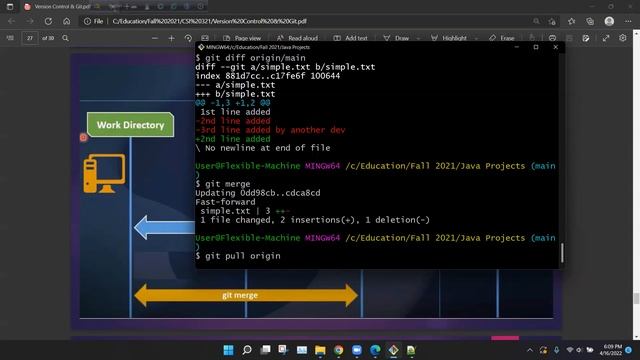Open Edge Settings and more menu
This screenshot has width=640, height=360.
tap(628, 21)
